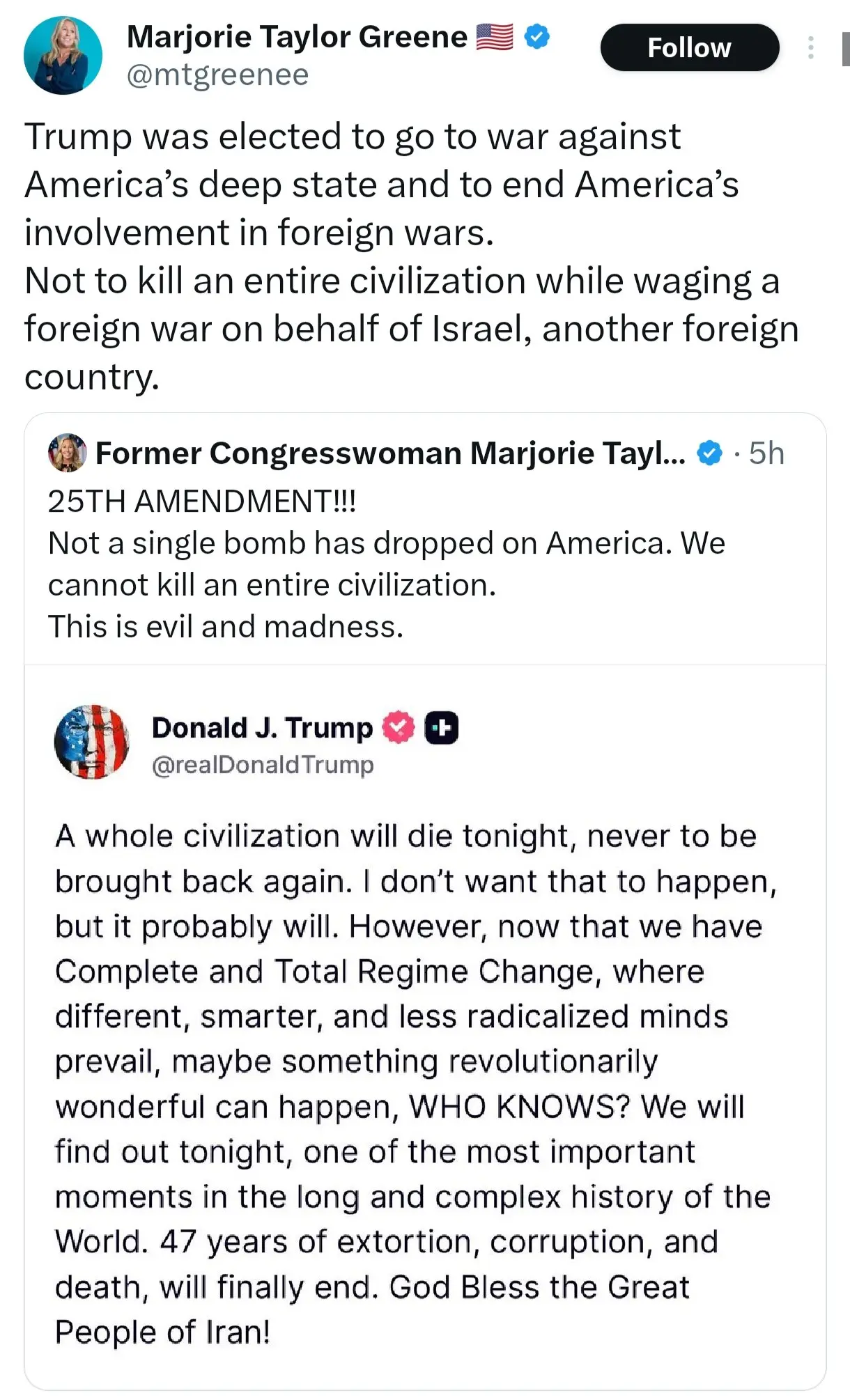Click the Donald J. Trump flag-painted avatar

click(x=92, y=741)
